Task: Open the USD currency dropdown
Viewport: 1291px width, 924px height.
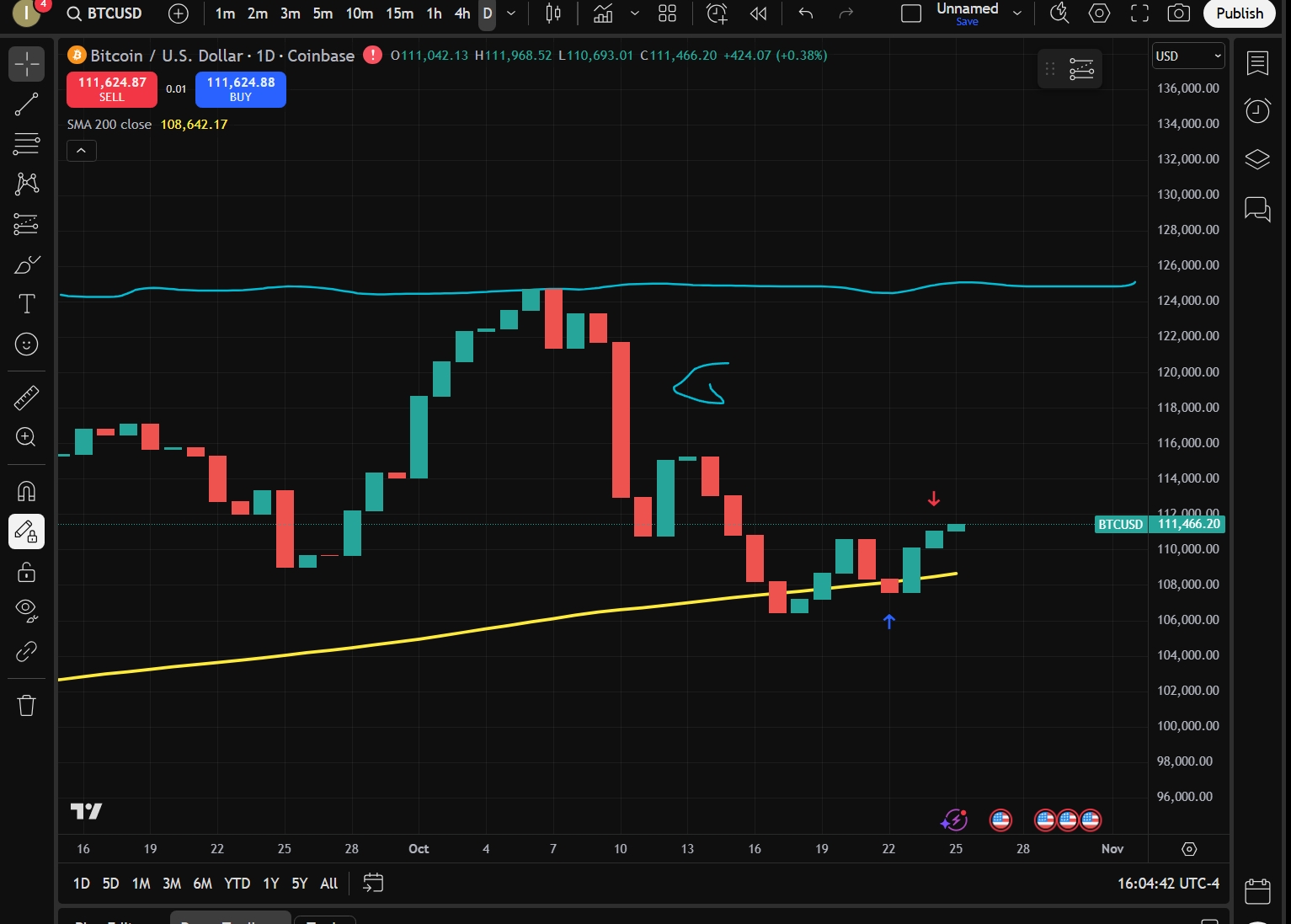Action: [x=1187, y=56]
